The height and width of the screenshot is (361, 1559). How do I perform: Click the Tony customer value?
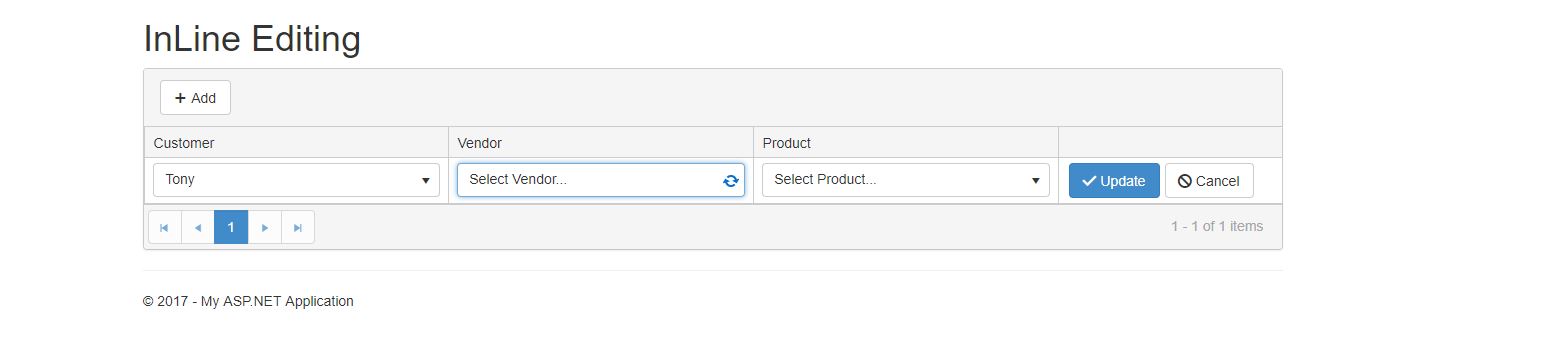pyautogui.click(x=180, y=180)
